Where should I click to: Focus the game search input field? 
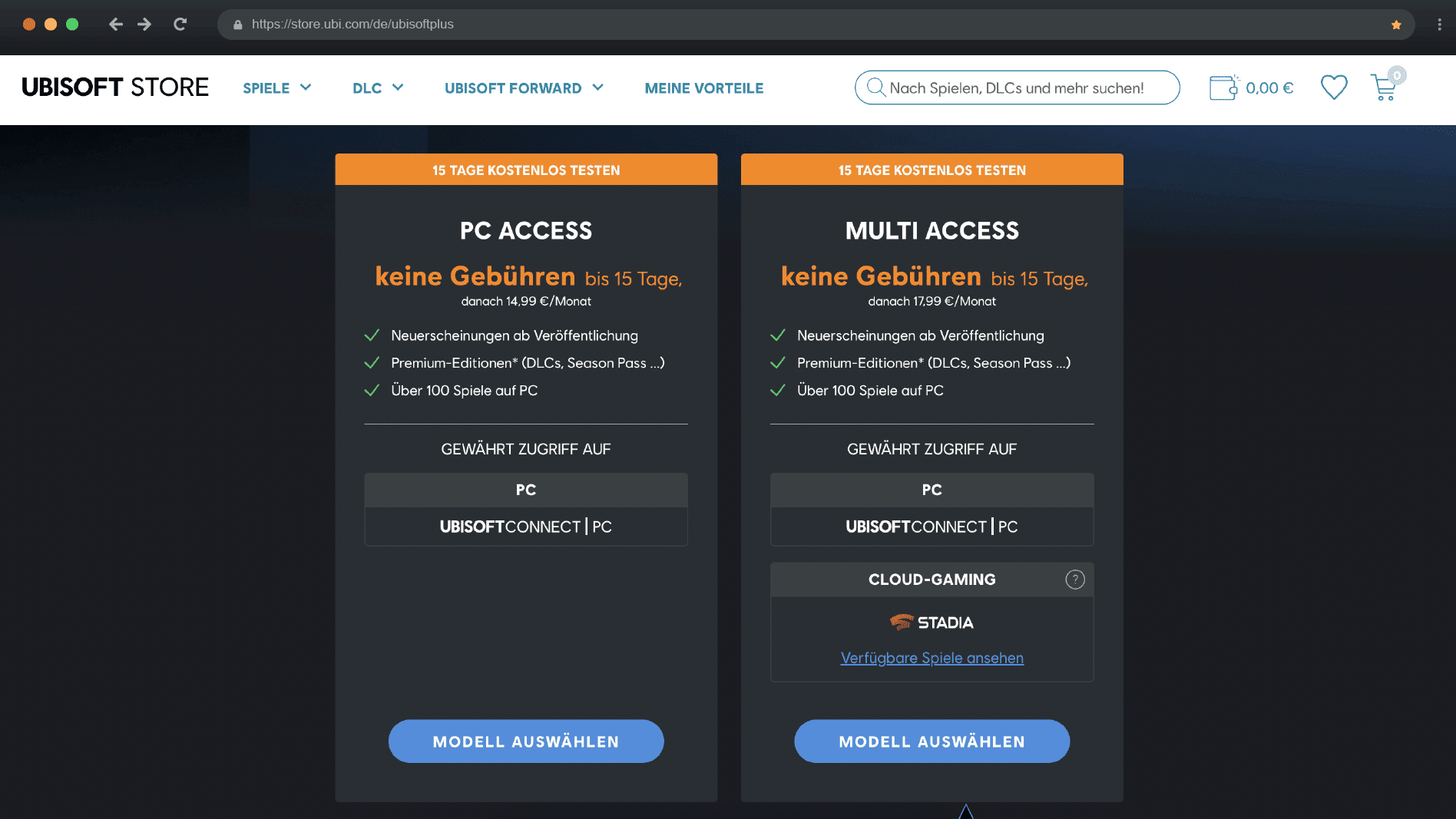pyautogui.click(x=1017, y=88)
